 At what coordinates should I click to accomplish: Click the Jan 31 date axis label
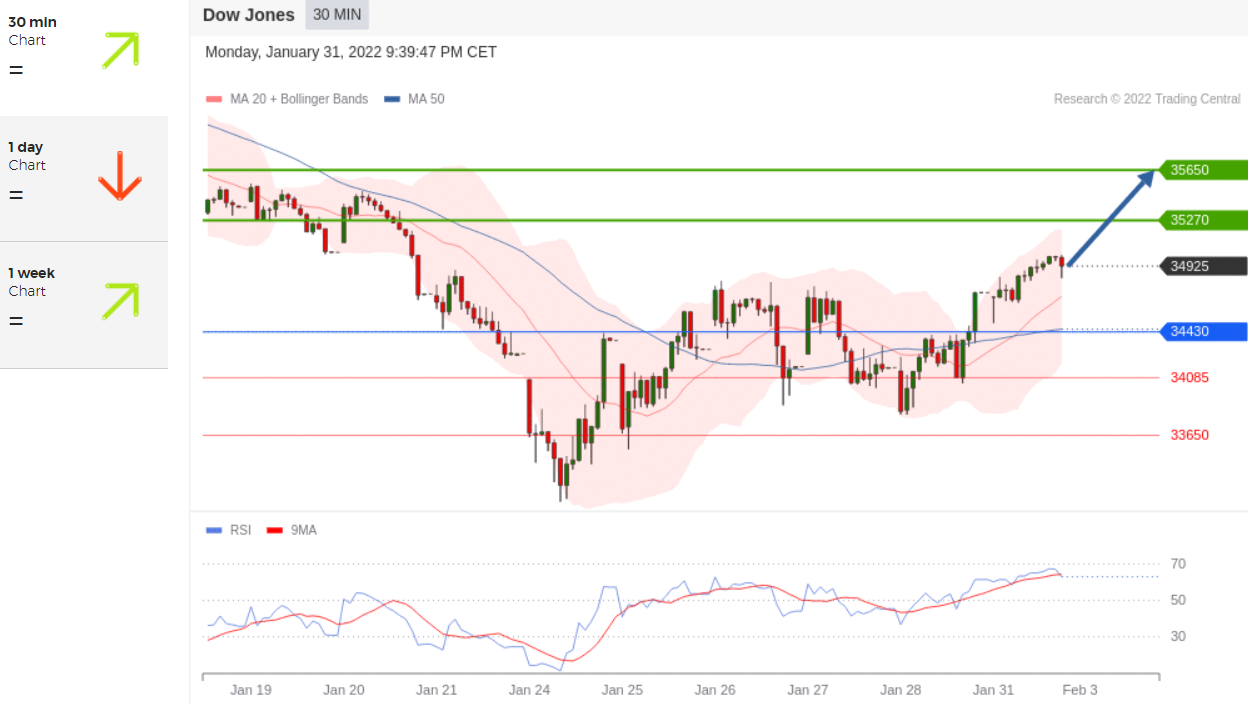tap(994, 690)
